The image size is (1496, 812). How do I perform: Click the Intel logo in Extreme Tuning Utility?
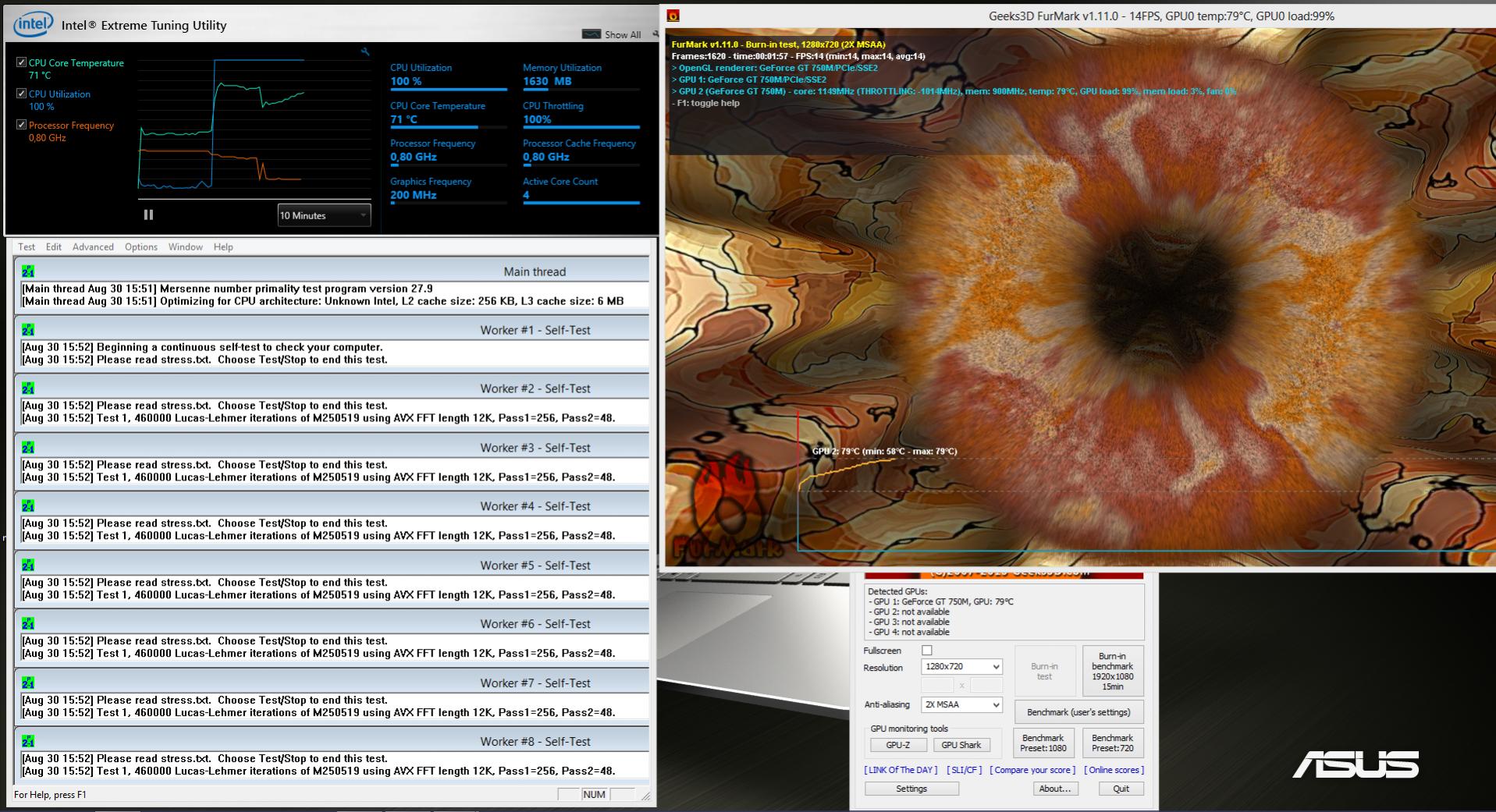tap(34, 25)
